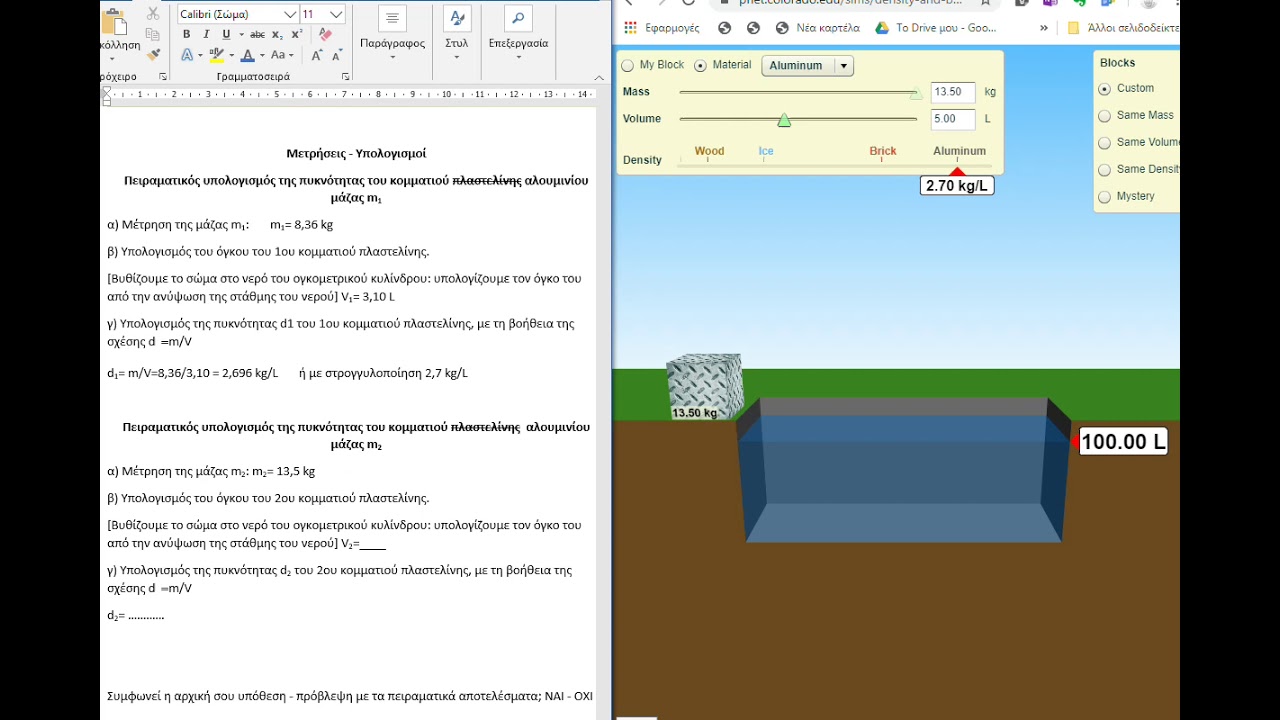The image size is (1280, 720).
Task: Click the d₂= dotted answer line
Action: pos(146,616)
